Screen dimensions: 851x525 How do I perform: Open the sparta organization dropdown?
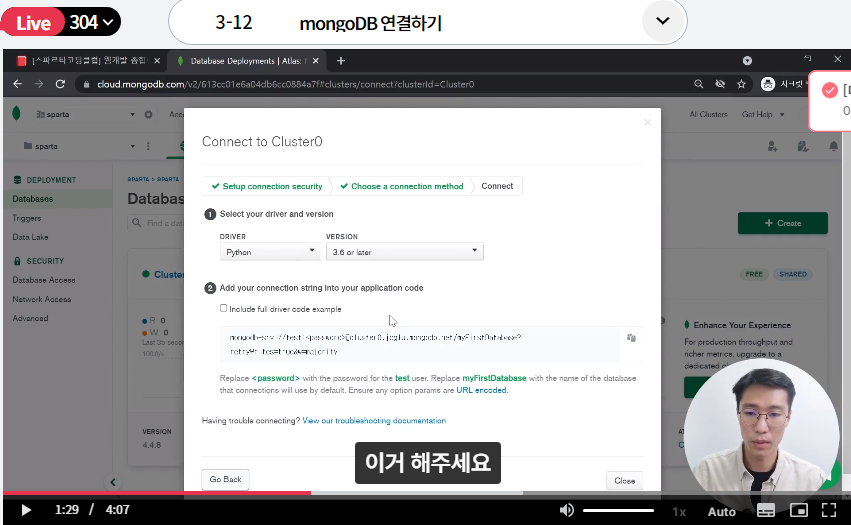tap(85, 115)
